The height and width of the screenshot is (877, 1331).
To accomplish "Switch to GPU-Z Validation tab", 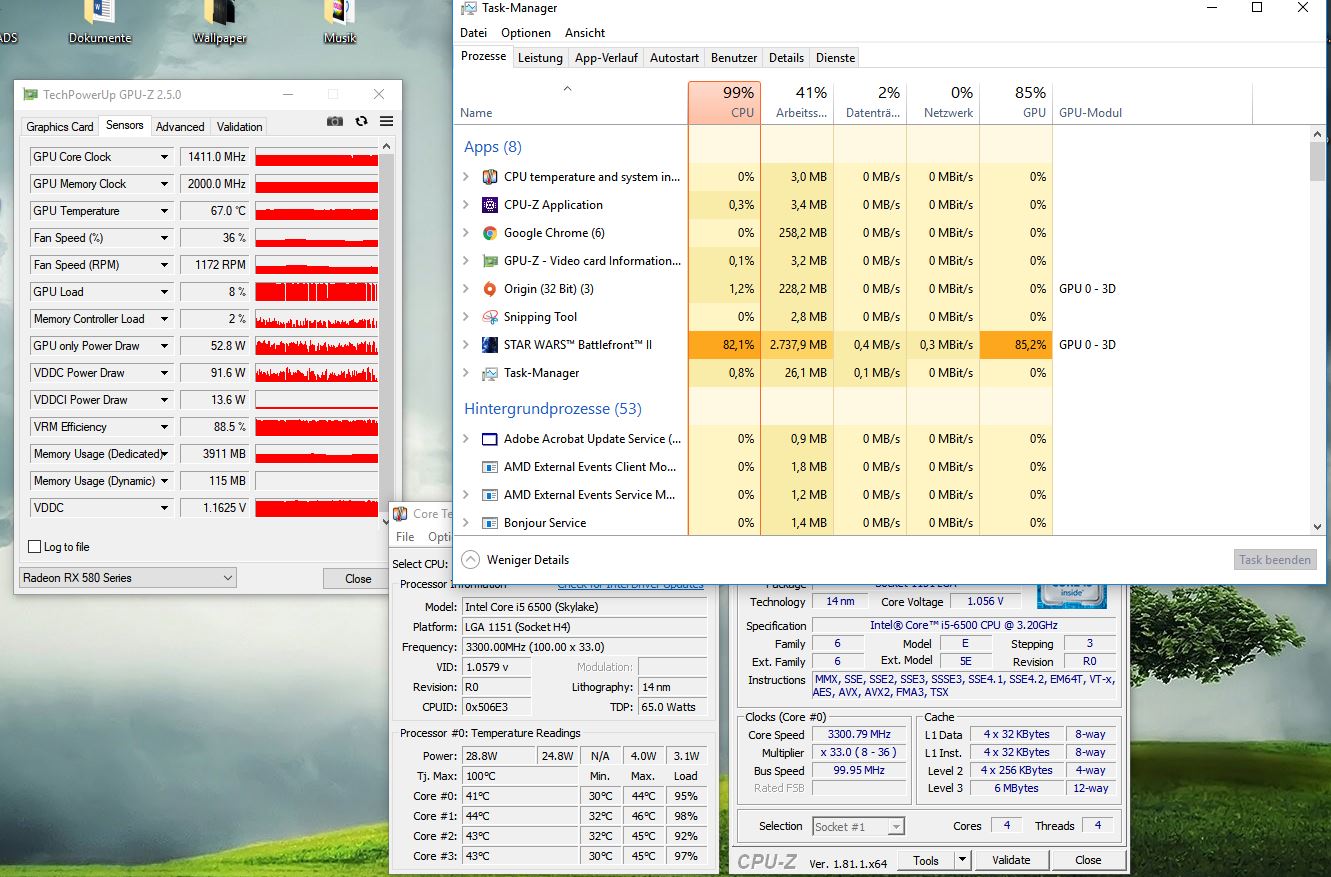I will point(240,127).
